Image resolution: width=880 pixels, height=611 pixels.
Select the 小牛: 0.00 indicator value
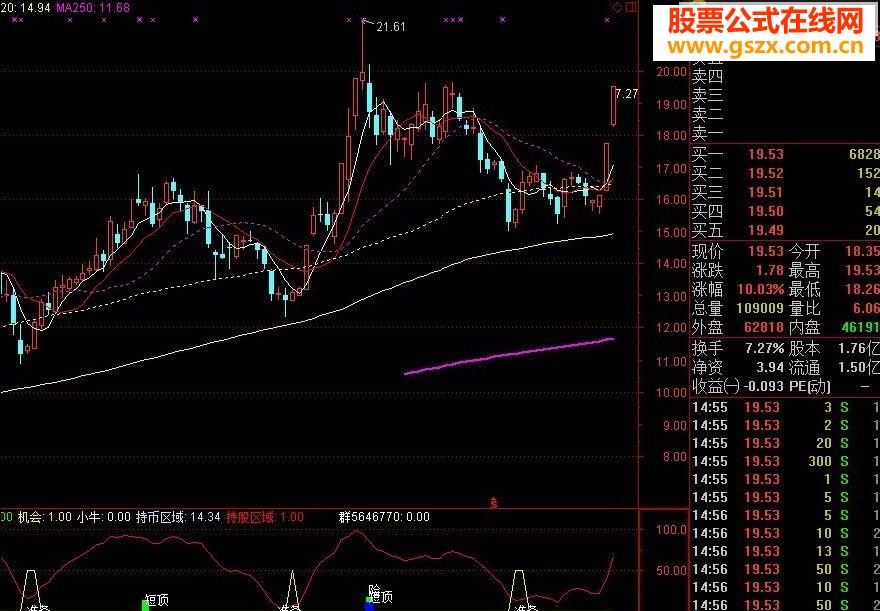(104, 517)
